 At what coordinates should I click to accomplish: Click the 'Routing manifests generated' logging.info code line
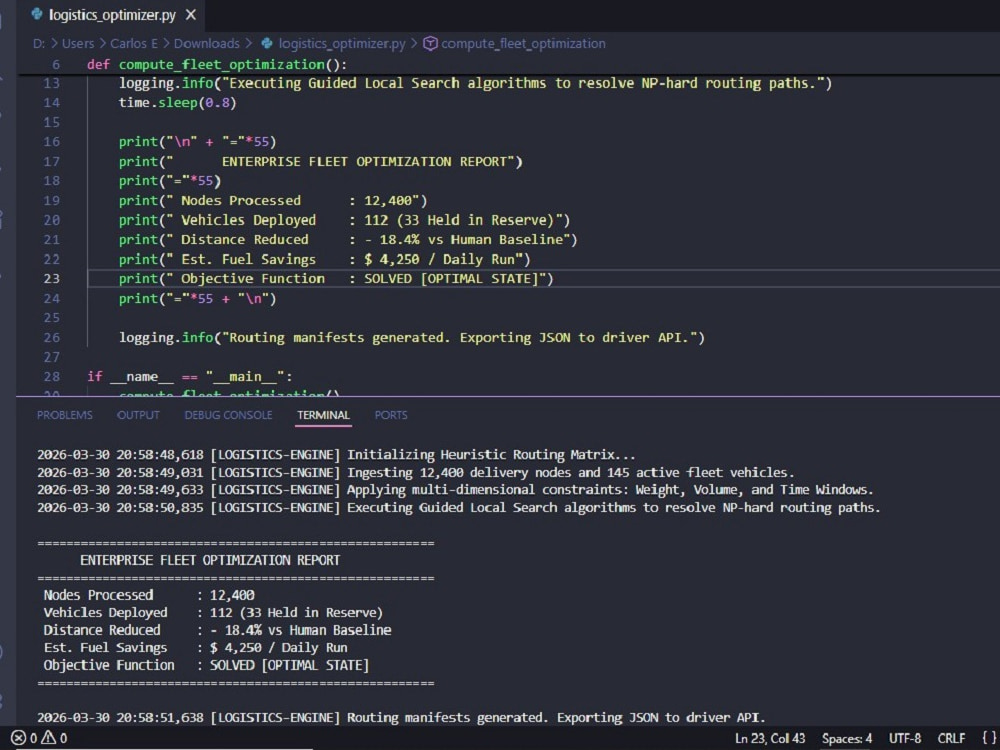click(412, 337)
